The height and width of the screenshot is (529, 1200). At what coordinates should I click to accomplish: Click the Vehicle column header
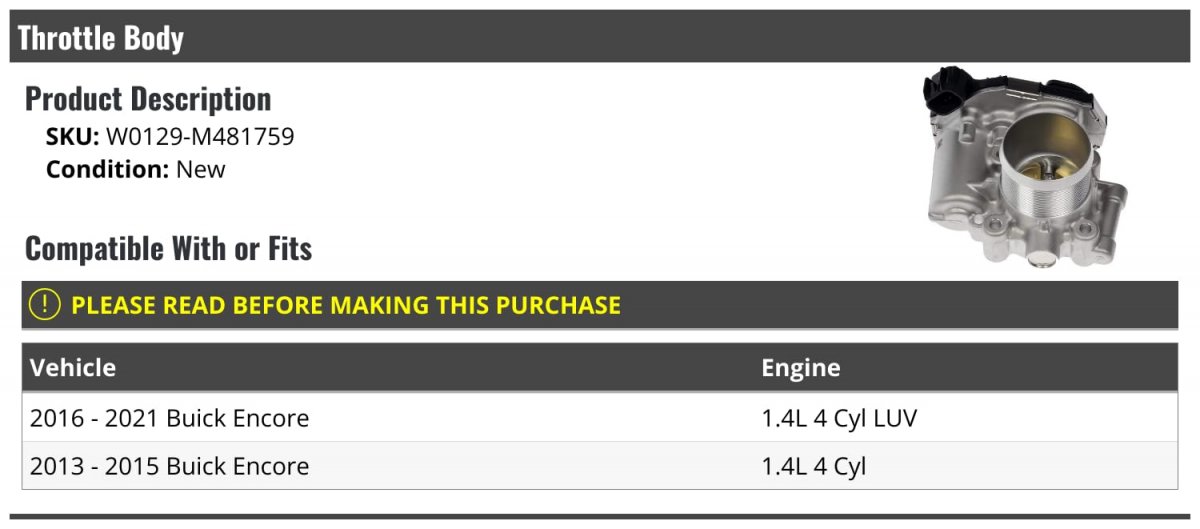click(x=73, y=368)
